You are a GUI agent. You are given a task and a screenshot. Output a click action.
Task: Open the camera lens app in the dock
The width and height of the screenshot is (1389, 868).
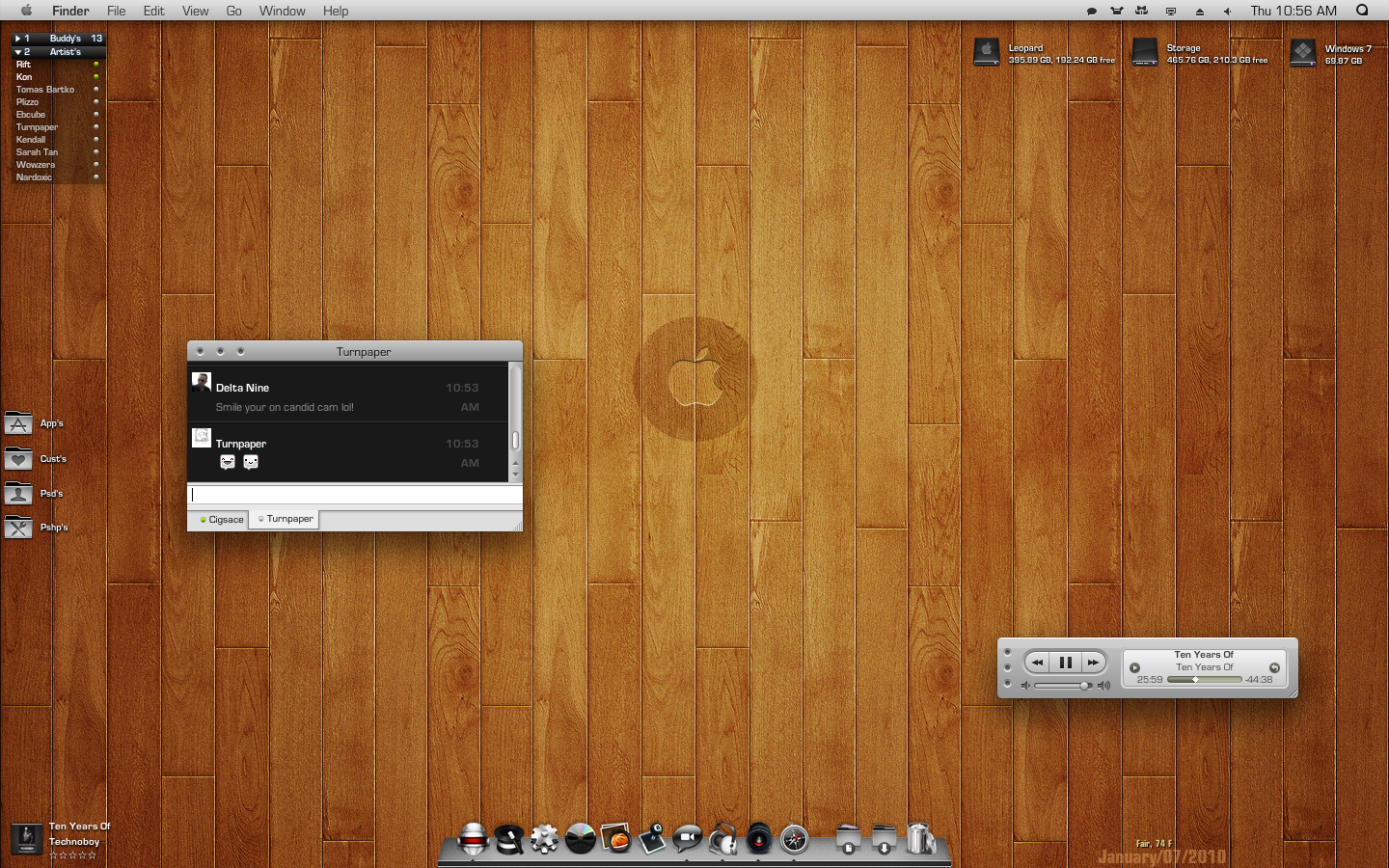[759, 838]
